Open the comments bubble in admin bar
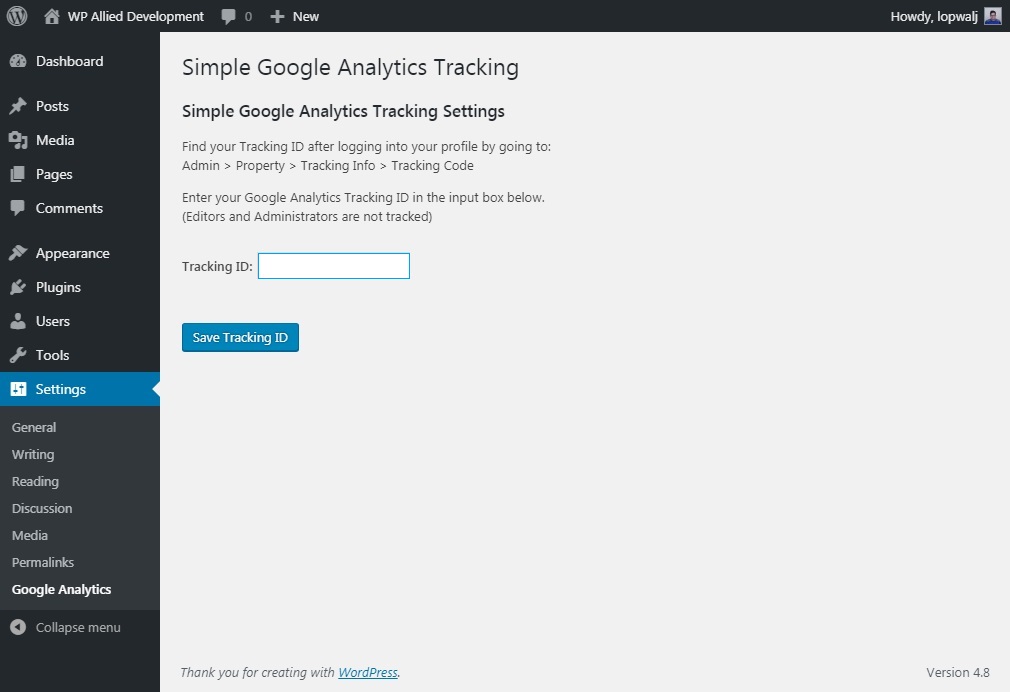 (x=228, y=17)
